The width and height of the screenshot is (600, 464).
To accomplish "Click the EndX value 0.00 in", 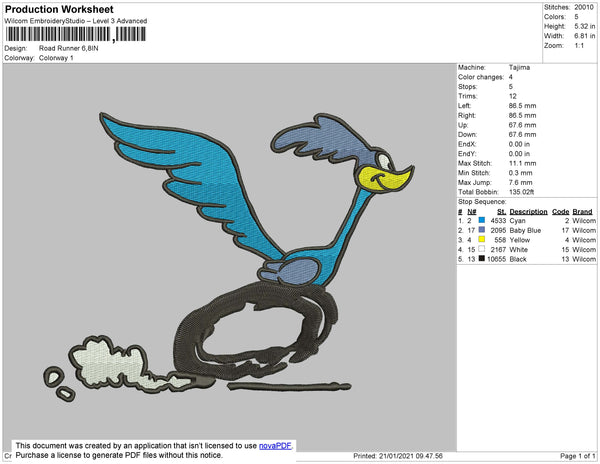I will click(519, 144).
